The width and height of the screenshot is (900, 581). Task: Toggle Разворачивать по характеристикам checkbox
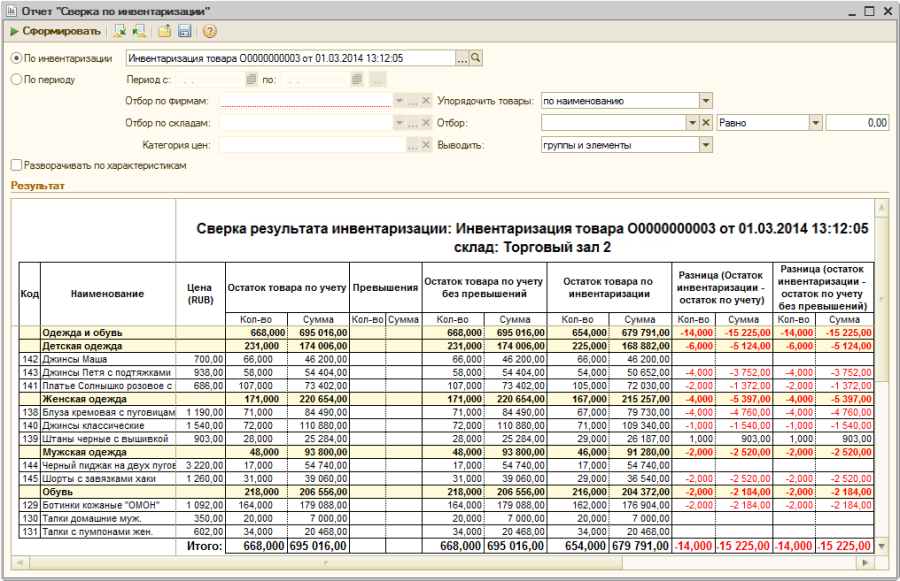[x=17, y=165]
